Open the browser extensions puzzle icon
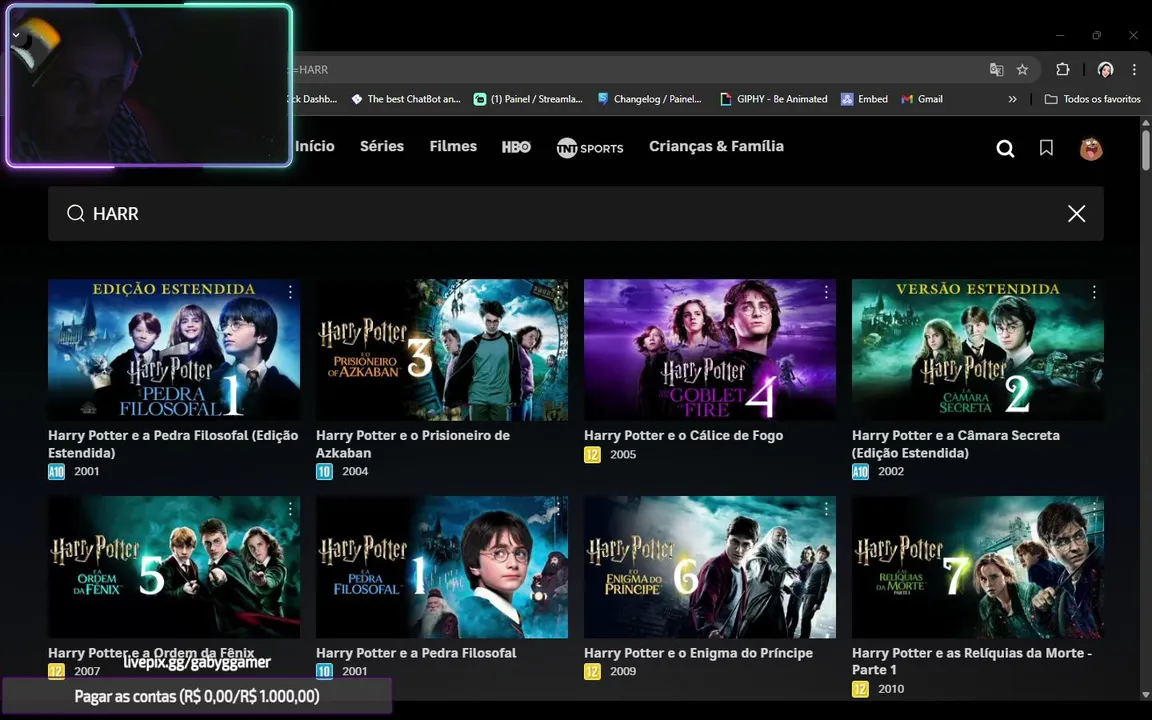This screenshot has width=1152, height=720. pos(1062,69)
